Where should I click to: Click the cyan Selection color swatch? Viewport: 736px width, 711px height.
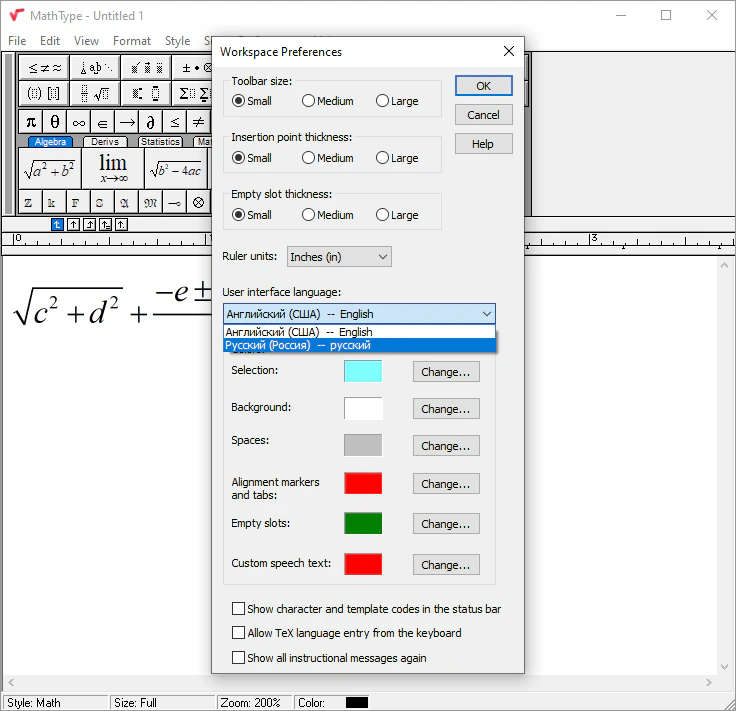tap(363, 371)
